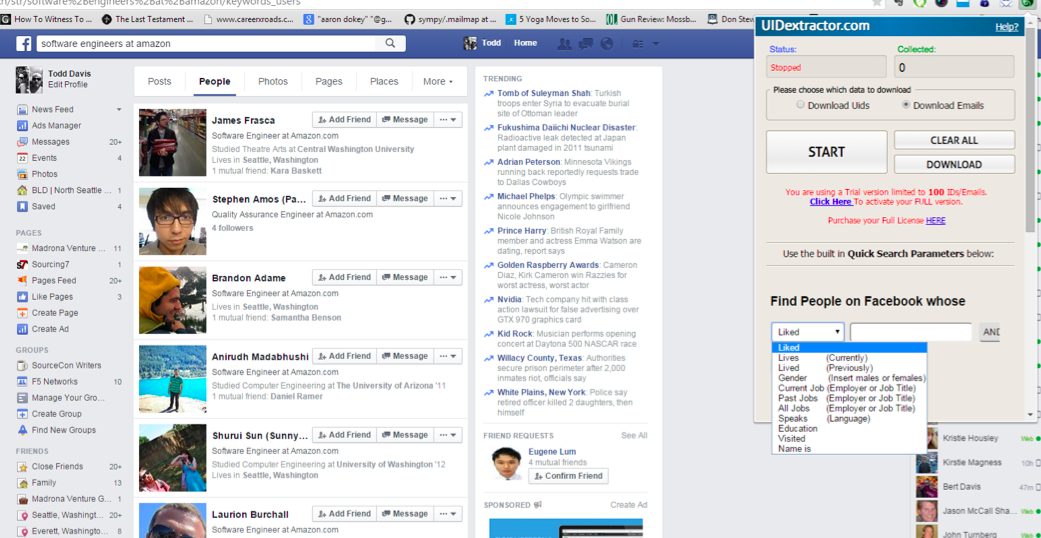Screen dimensions: 1041x538
Task: Click Edit Profile link
Action: (67, 84)
